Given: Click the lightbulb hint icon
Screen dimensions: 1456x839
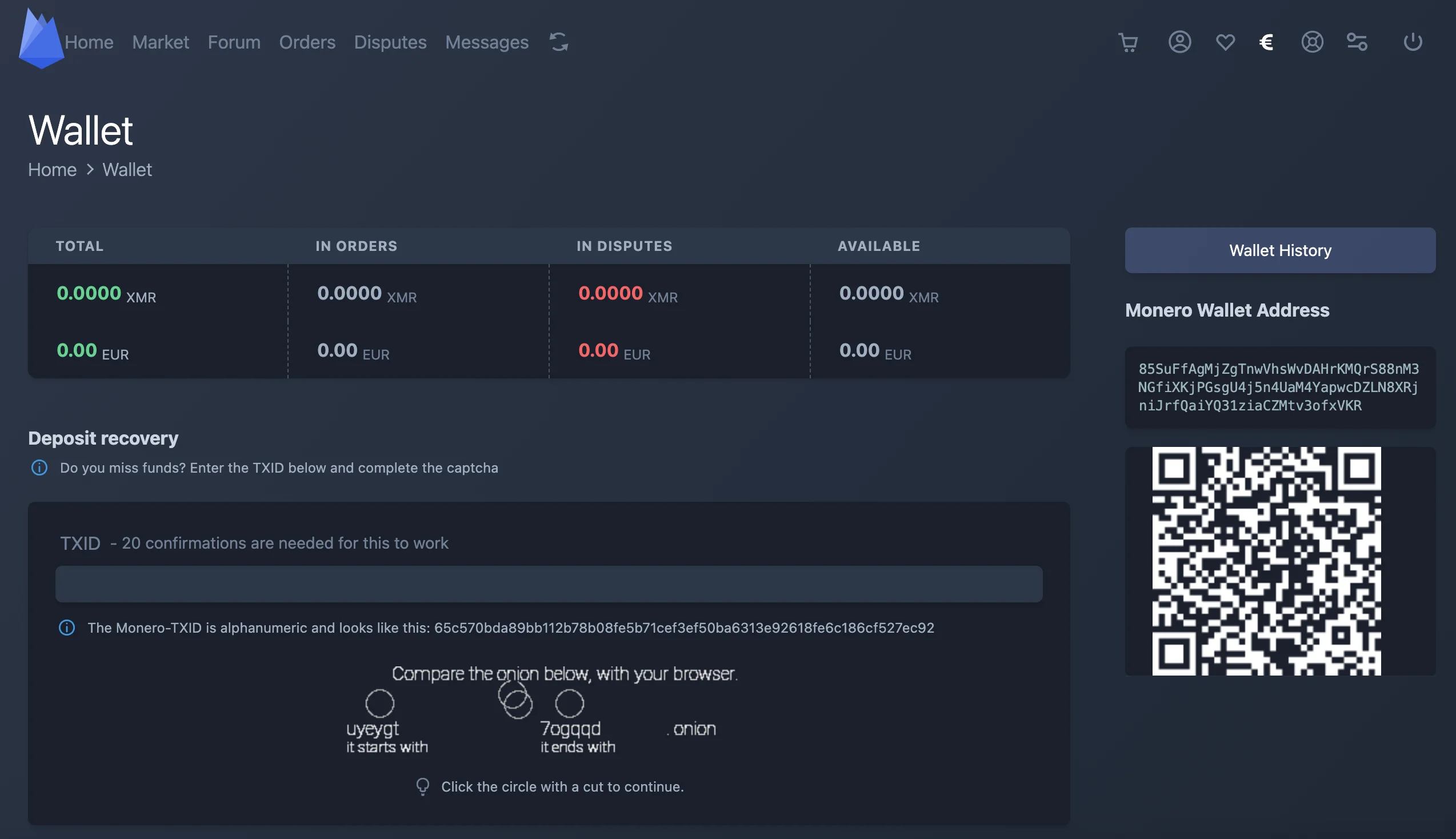Looking at the screenshot, I should 423,786.
